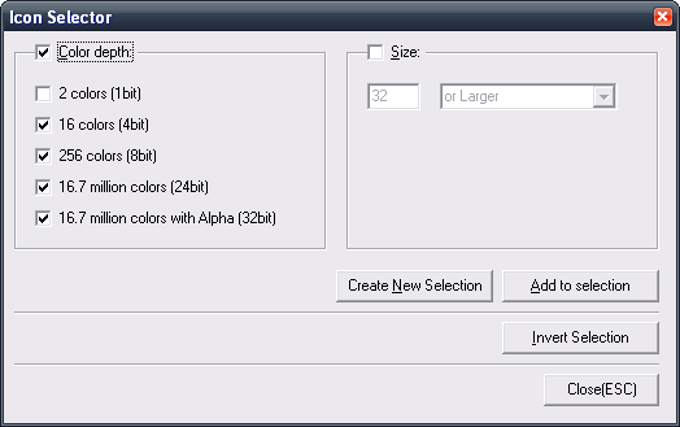The image size is (680, 427).
Task: Close the dialog with the red X icon
Action: (663, 17)
